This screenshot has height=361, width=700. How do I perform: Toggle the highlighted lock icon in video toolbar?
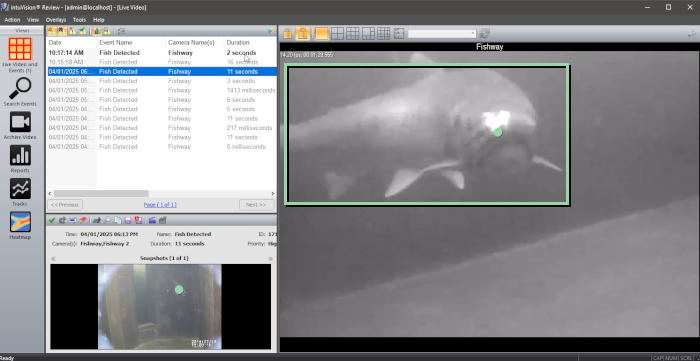tap(303, 33)
